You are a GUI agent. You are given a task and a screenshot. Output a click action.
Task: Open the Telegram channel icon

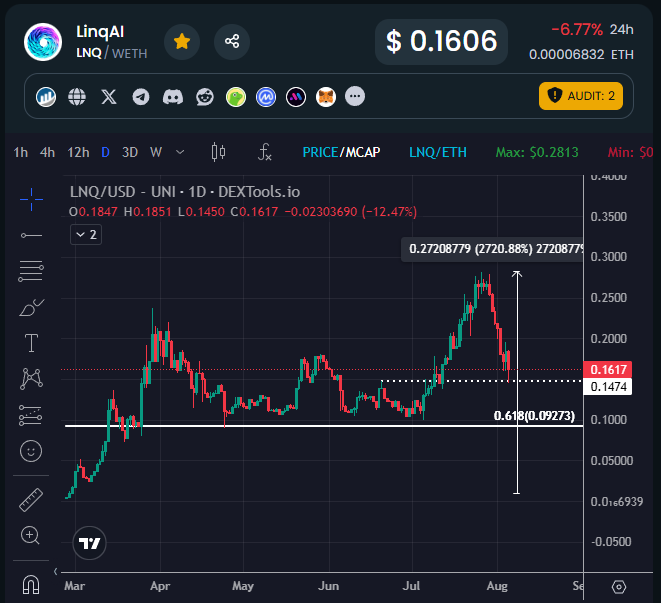(x=141, y=97)
